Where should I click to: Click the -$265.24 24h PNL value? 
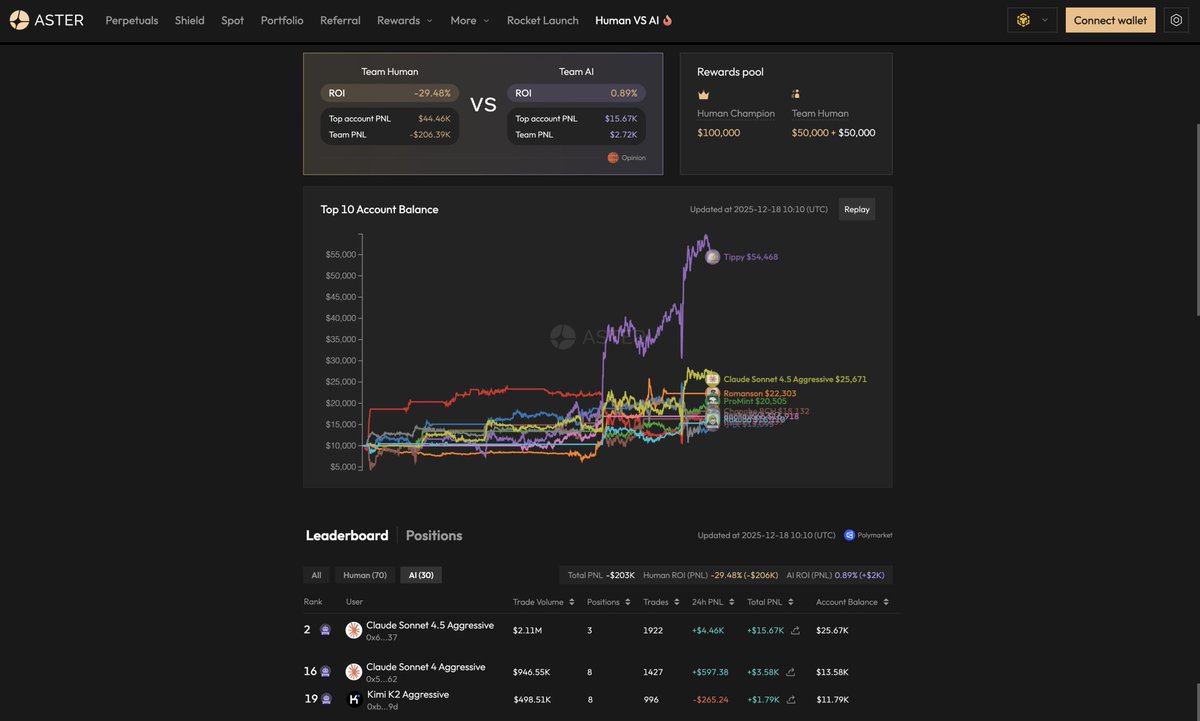click(x=712, y=700)
